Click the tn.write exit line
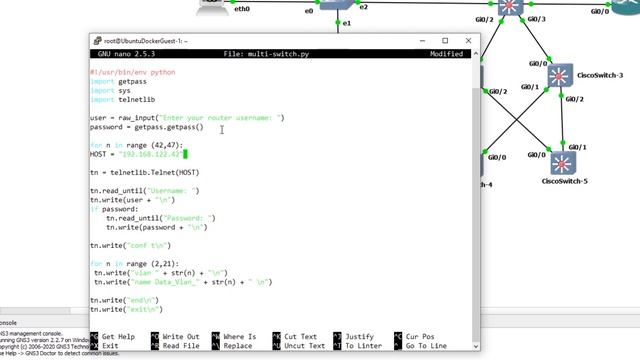 point(127,309)
